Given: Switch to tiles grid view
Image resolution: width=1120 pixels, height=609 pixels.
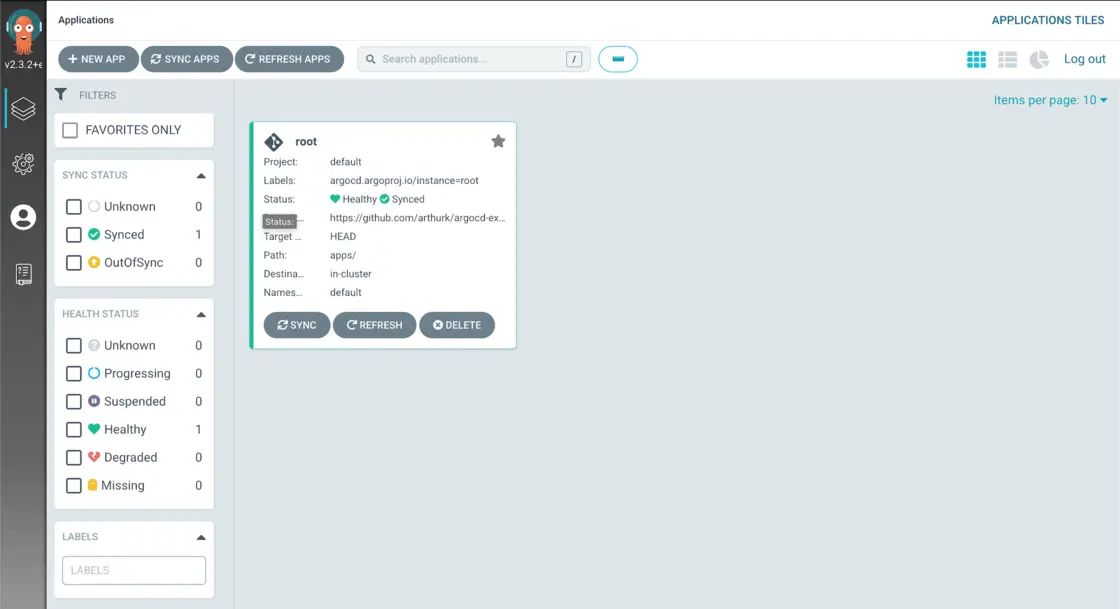Looking at the screenshot, I should [976, 60].
